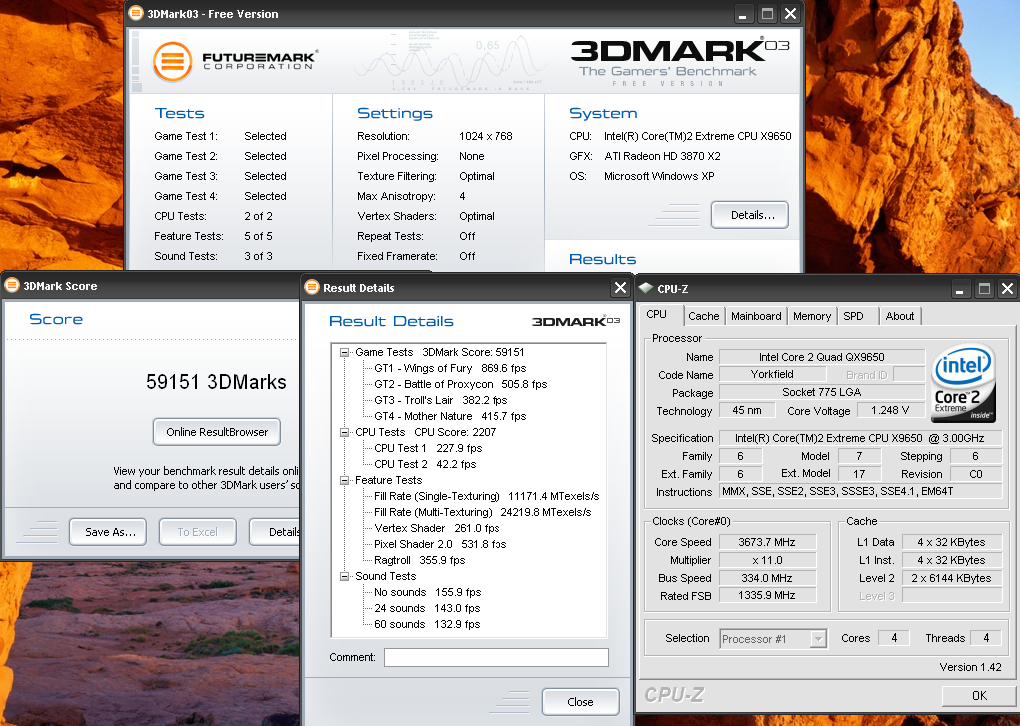Select the GT4 - Mother Nature result

(450, 416)
